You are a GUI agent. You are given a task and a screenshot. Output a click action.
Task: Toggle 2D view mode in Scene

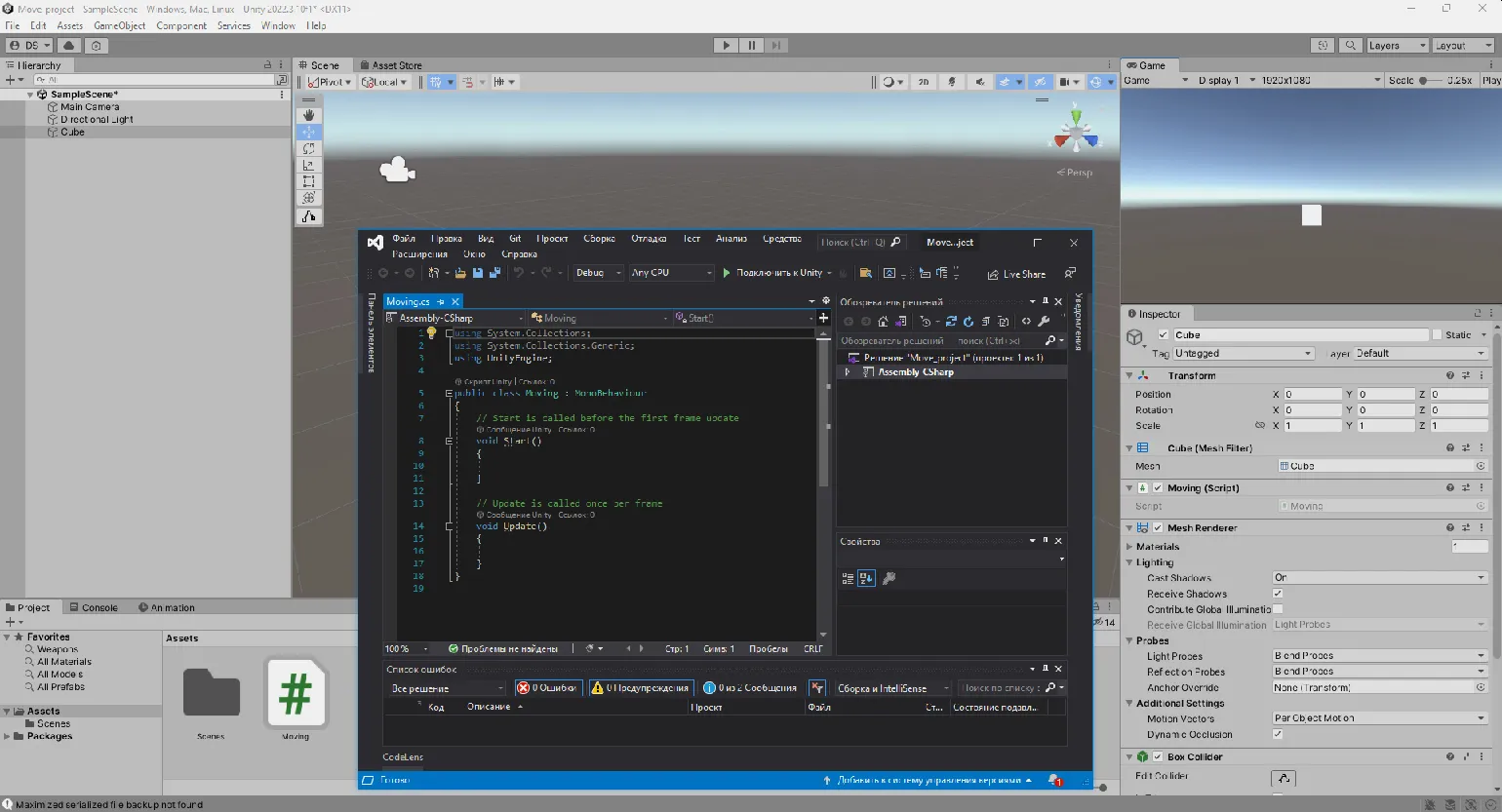923,82
